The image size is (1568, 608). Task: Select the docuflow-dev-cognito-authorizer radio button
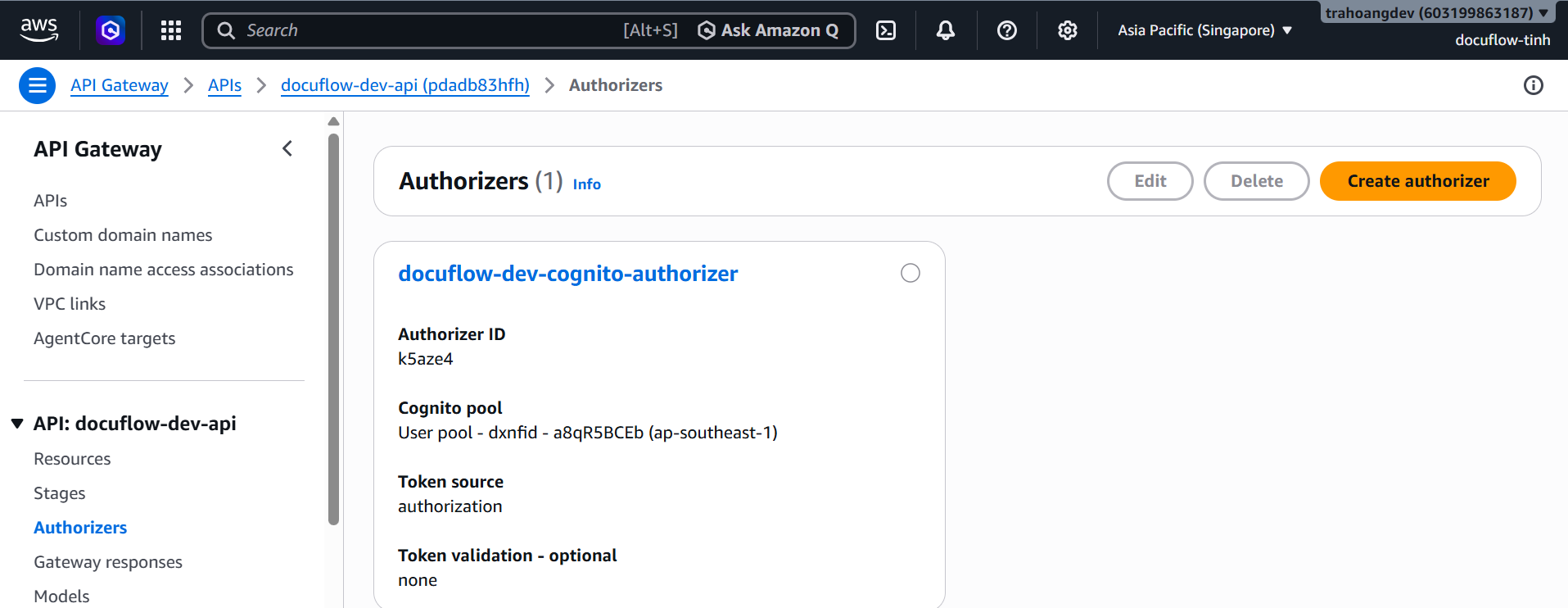911,273
